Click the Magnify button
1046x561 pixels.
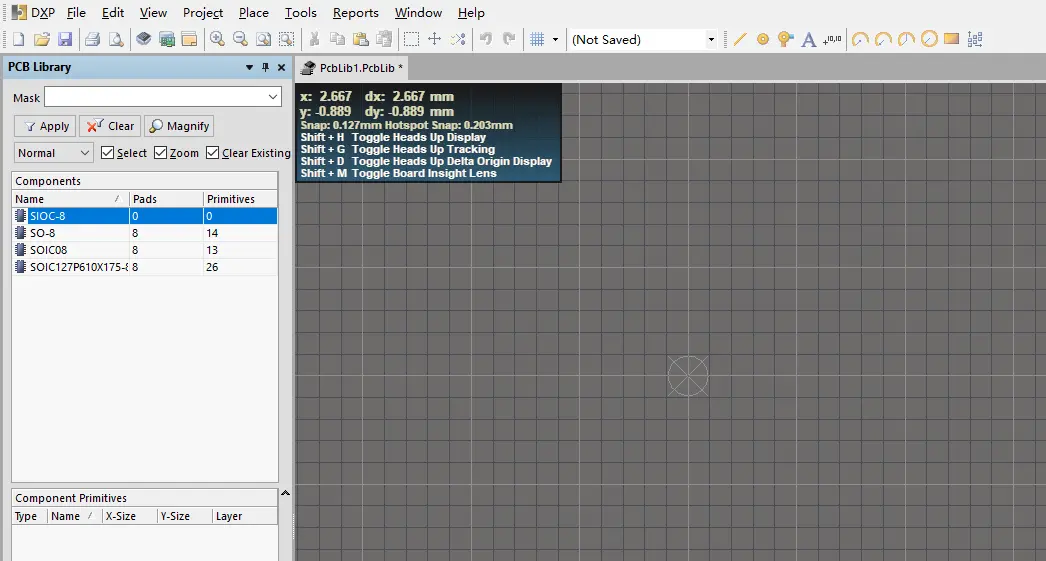point(179,126)
